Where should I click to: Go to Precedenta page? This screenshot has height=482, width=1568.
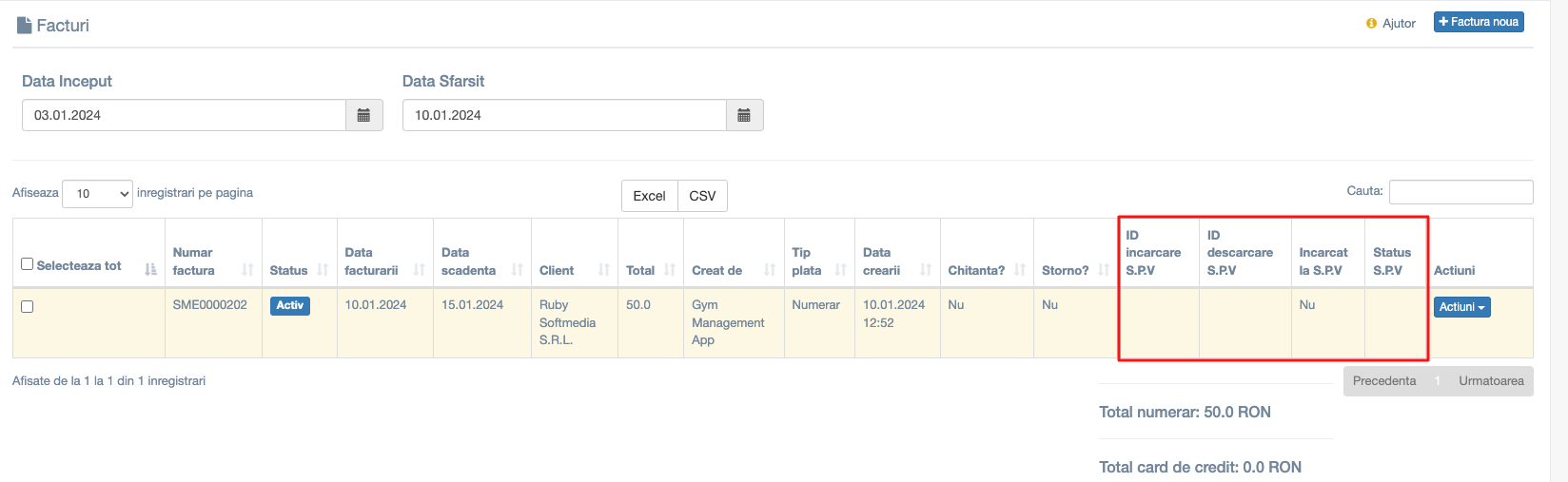(1384, 381)
